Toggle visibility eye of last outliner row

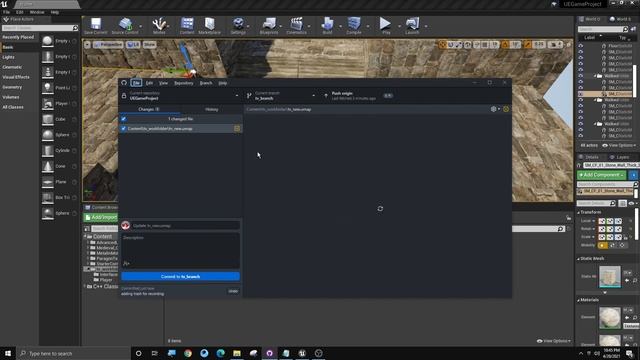(581, 136)
